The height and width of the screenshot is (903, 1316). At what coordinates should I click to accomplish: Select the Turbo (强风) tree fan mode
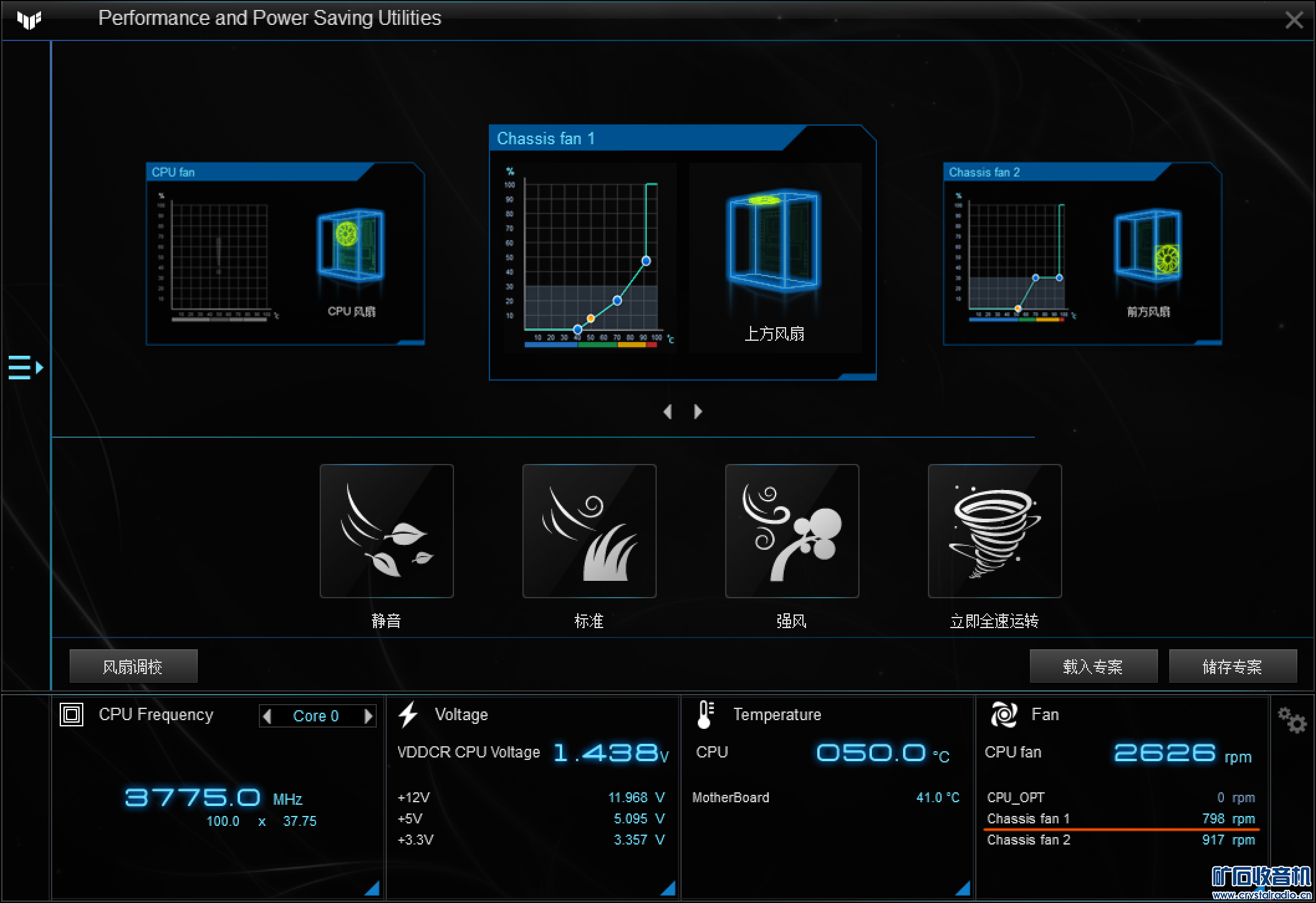[792, 530]
